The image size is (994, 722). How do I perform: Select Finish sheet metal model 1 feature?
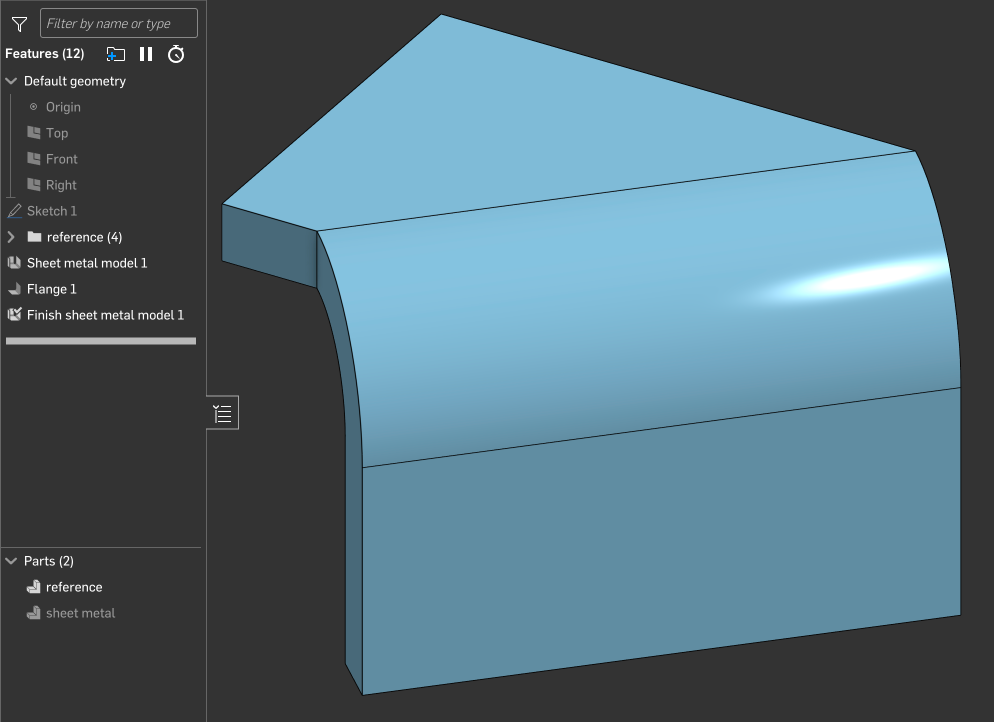point(105,315)
